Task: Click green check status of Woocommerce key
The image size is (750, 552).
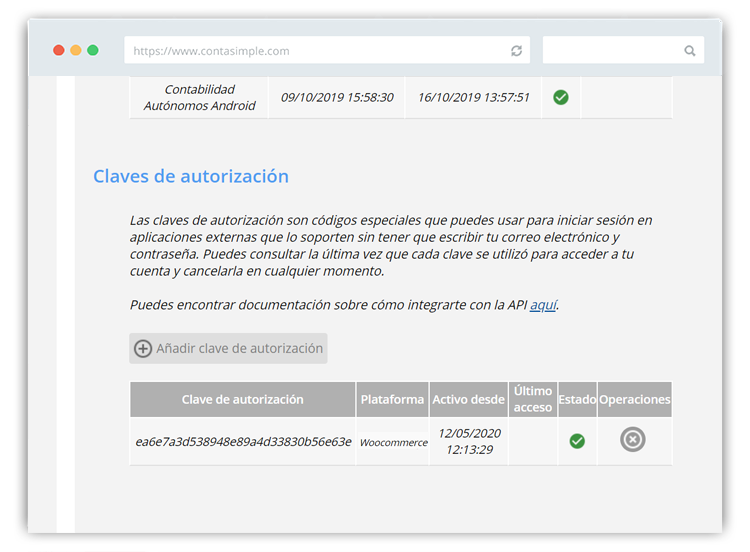Action: click(x=577, y=441)
